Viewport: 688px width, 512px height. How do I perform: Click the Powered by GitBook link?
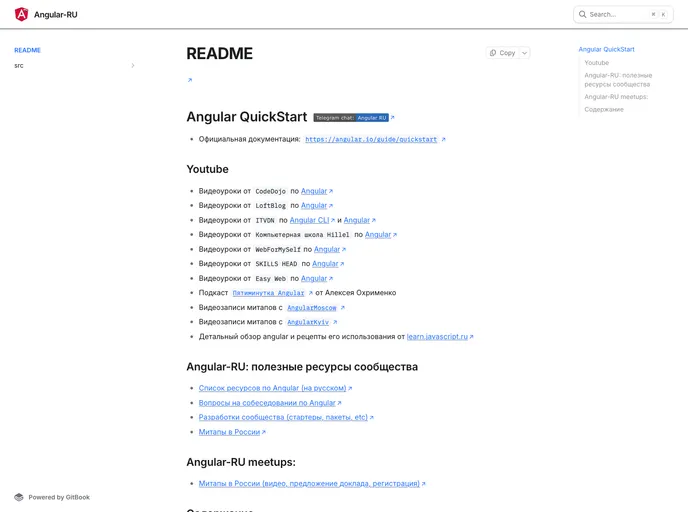click(x=59, y=497)
